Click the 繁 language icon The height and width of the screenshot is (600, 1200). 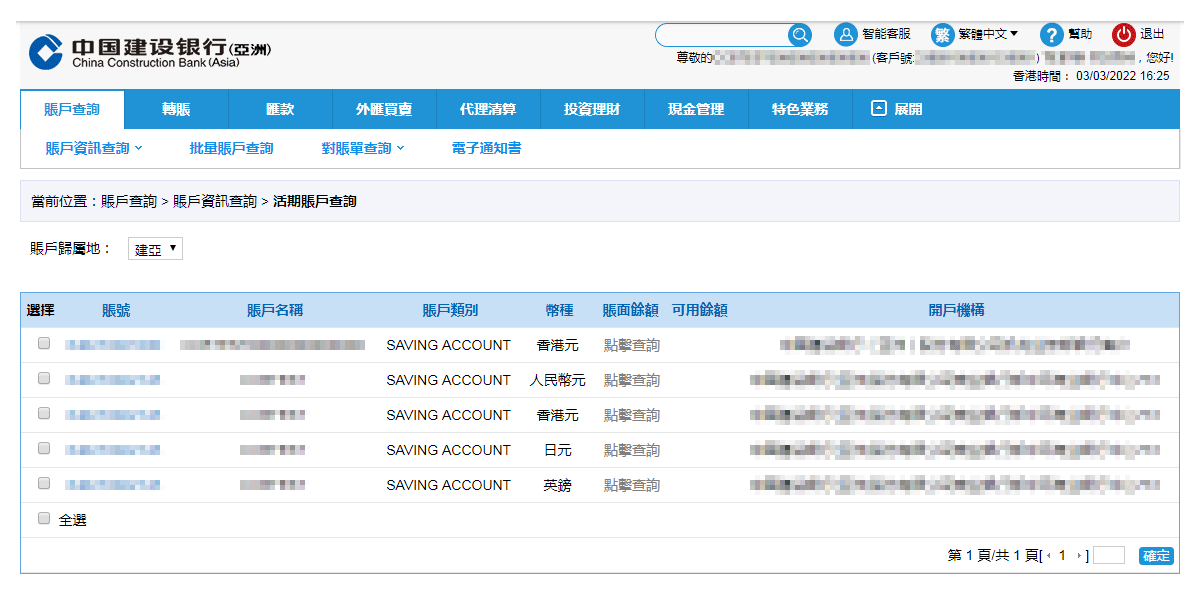(943, 35)
